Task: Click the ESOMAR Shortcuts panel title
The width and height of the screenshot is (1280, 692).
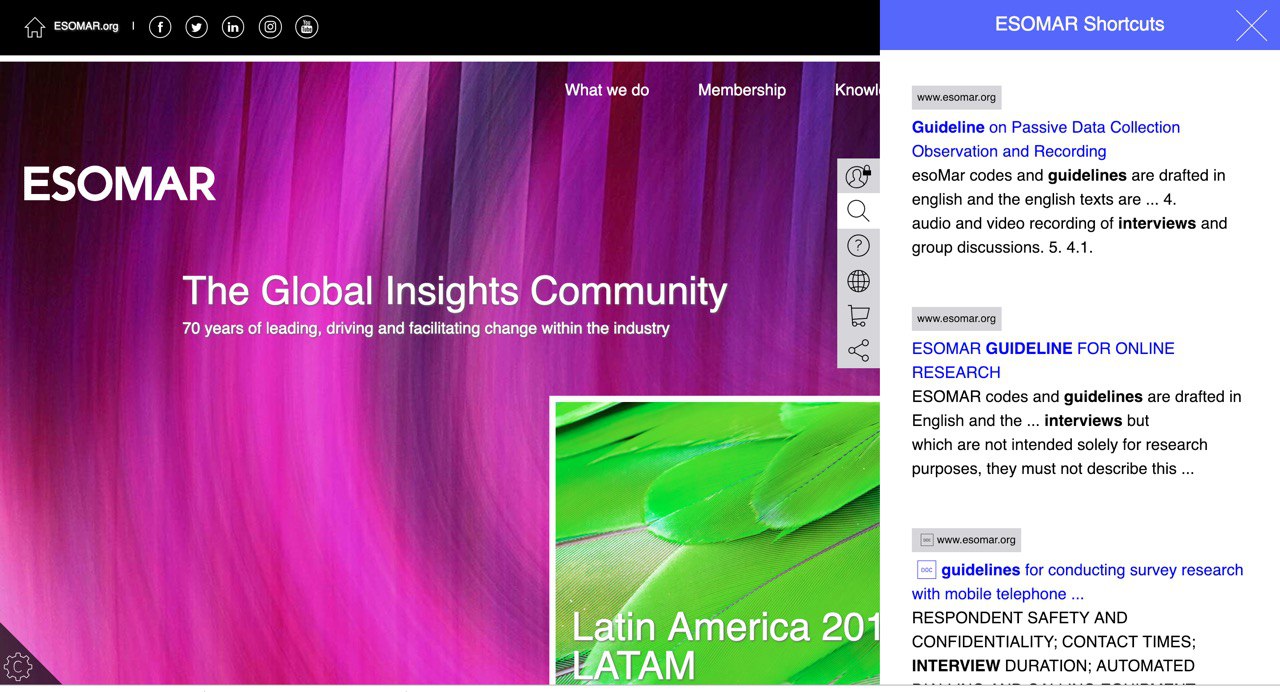Action: tap(1079, 25)
